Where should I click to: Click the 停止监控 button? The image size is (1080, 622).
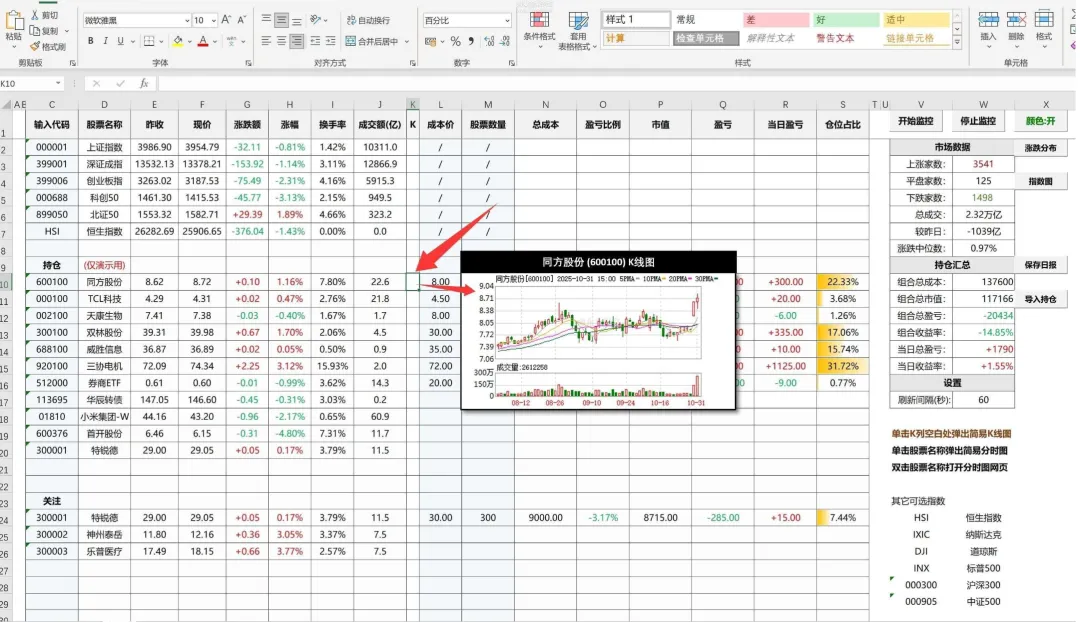(x=977, y=121)
